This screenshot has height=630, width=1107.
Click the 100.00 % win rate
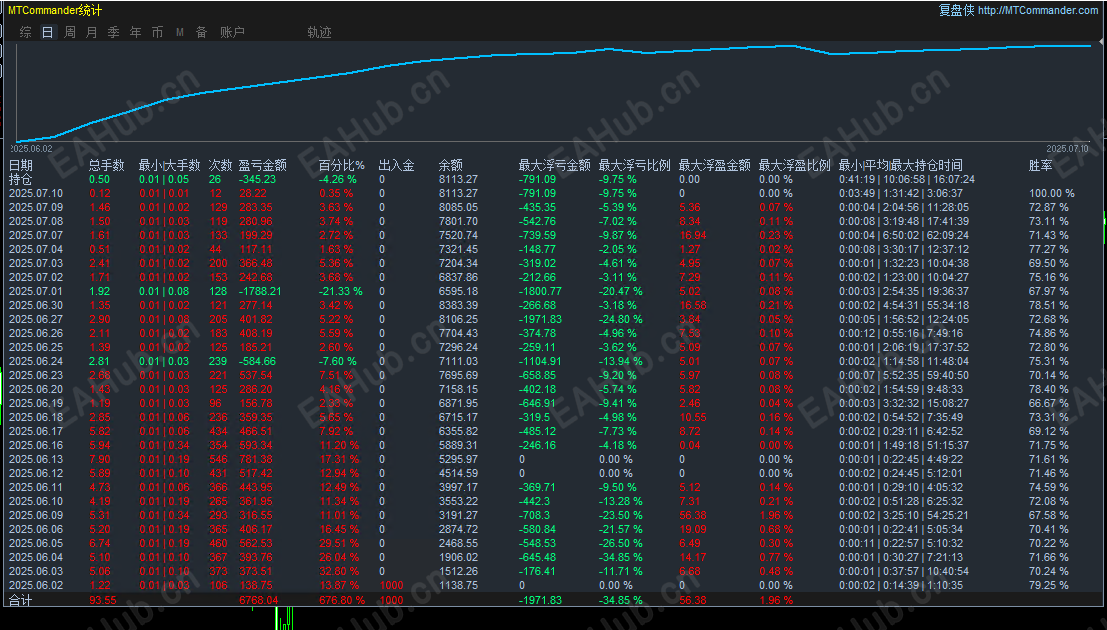point(1052,194)
